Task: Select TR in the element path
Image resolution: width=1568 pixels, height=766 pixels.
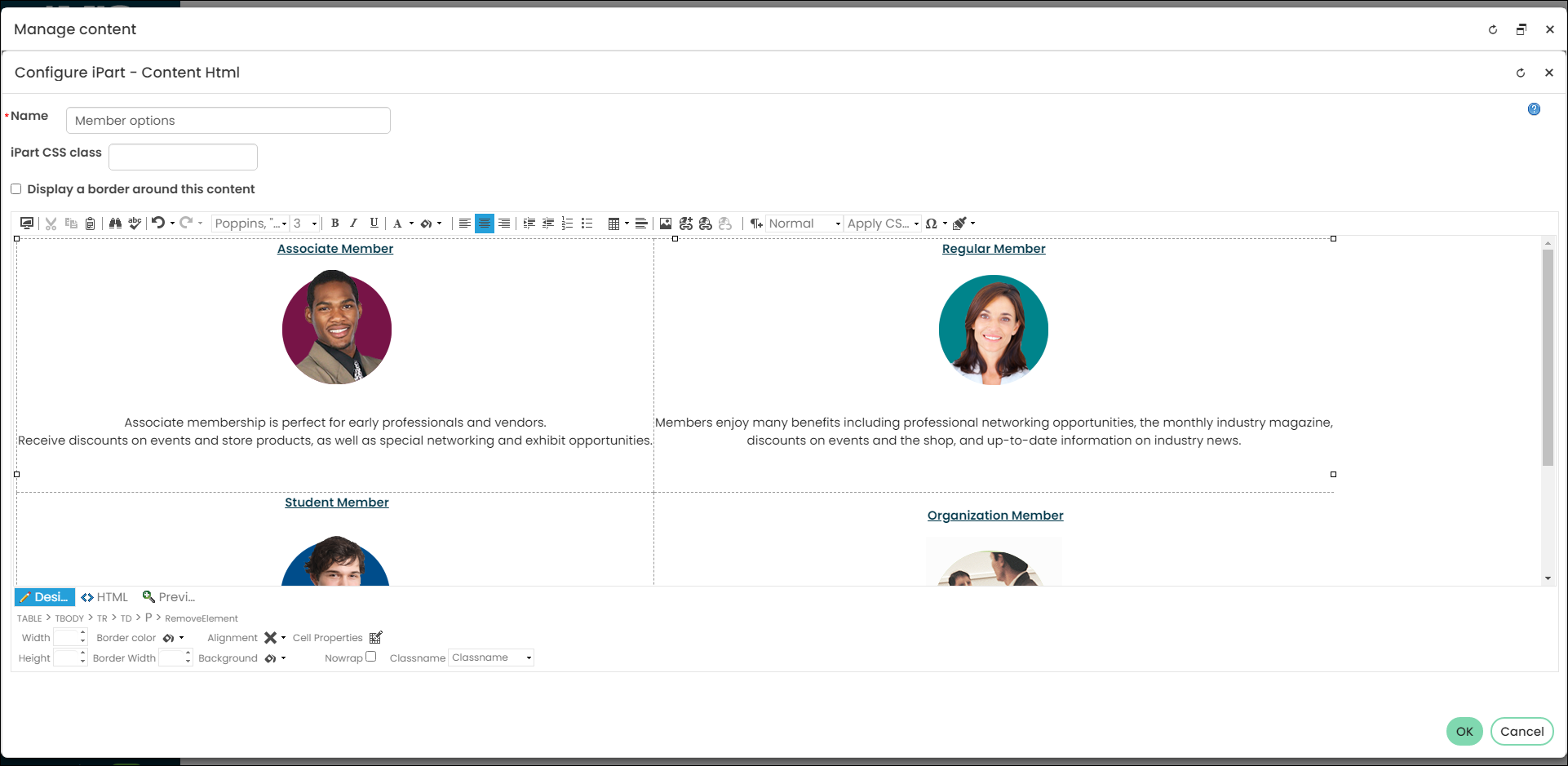Action: tap(102, 618)
